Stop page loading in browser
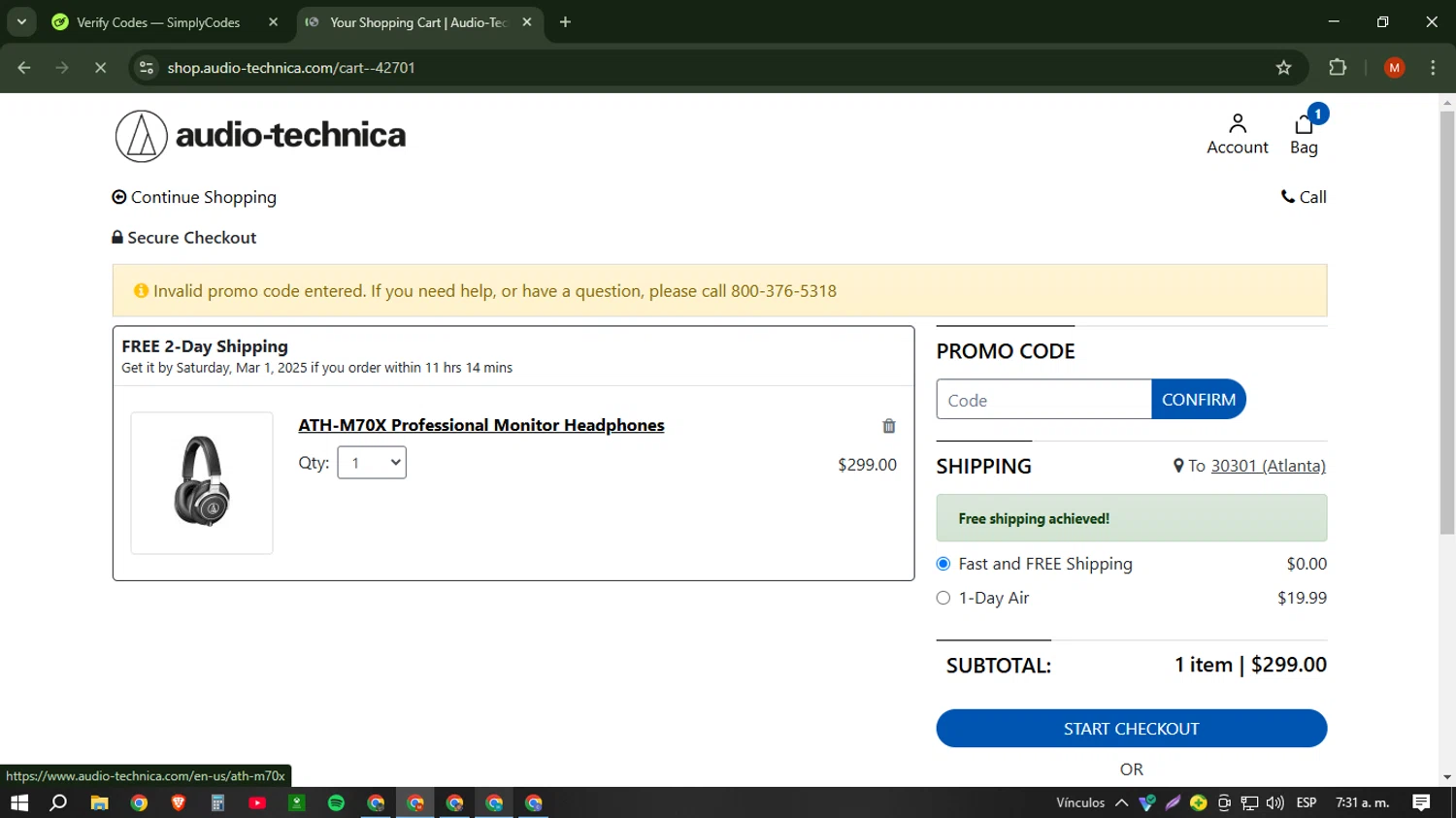 pos(100,68)
